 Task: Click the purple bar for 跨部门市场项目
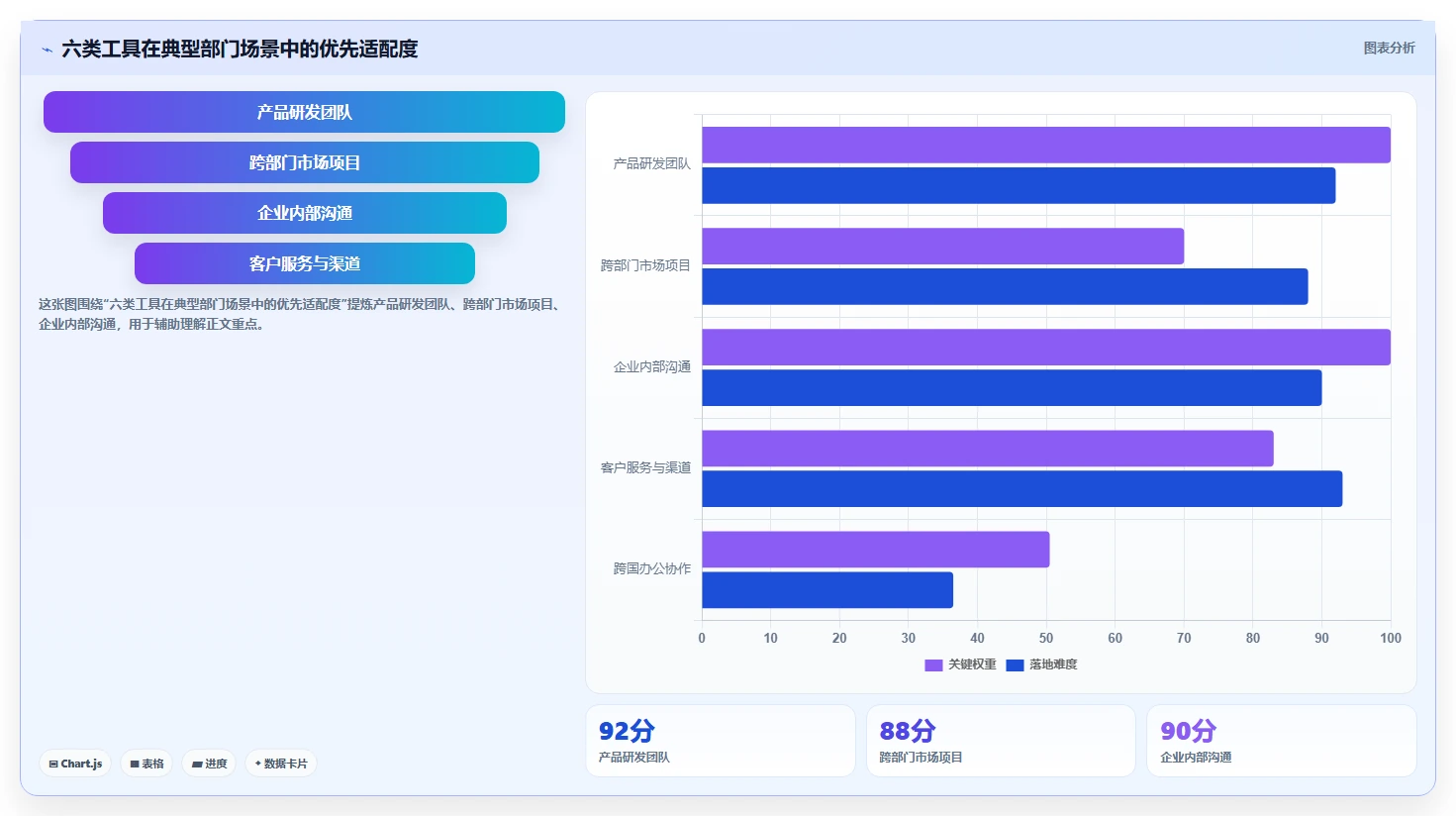coord(943,247)
